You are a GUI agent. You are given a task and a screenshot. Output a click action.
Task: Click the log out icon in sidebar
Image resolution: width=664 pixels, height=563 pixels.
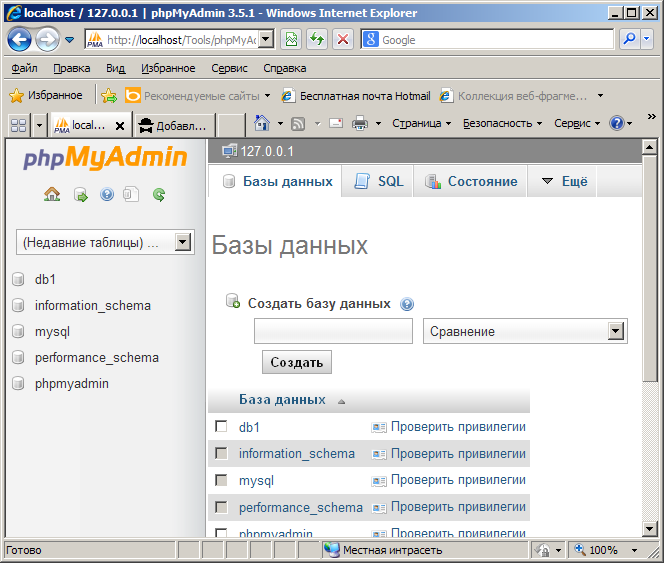(80, 195)
